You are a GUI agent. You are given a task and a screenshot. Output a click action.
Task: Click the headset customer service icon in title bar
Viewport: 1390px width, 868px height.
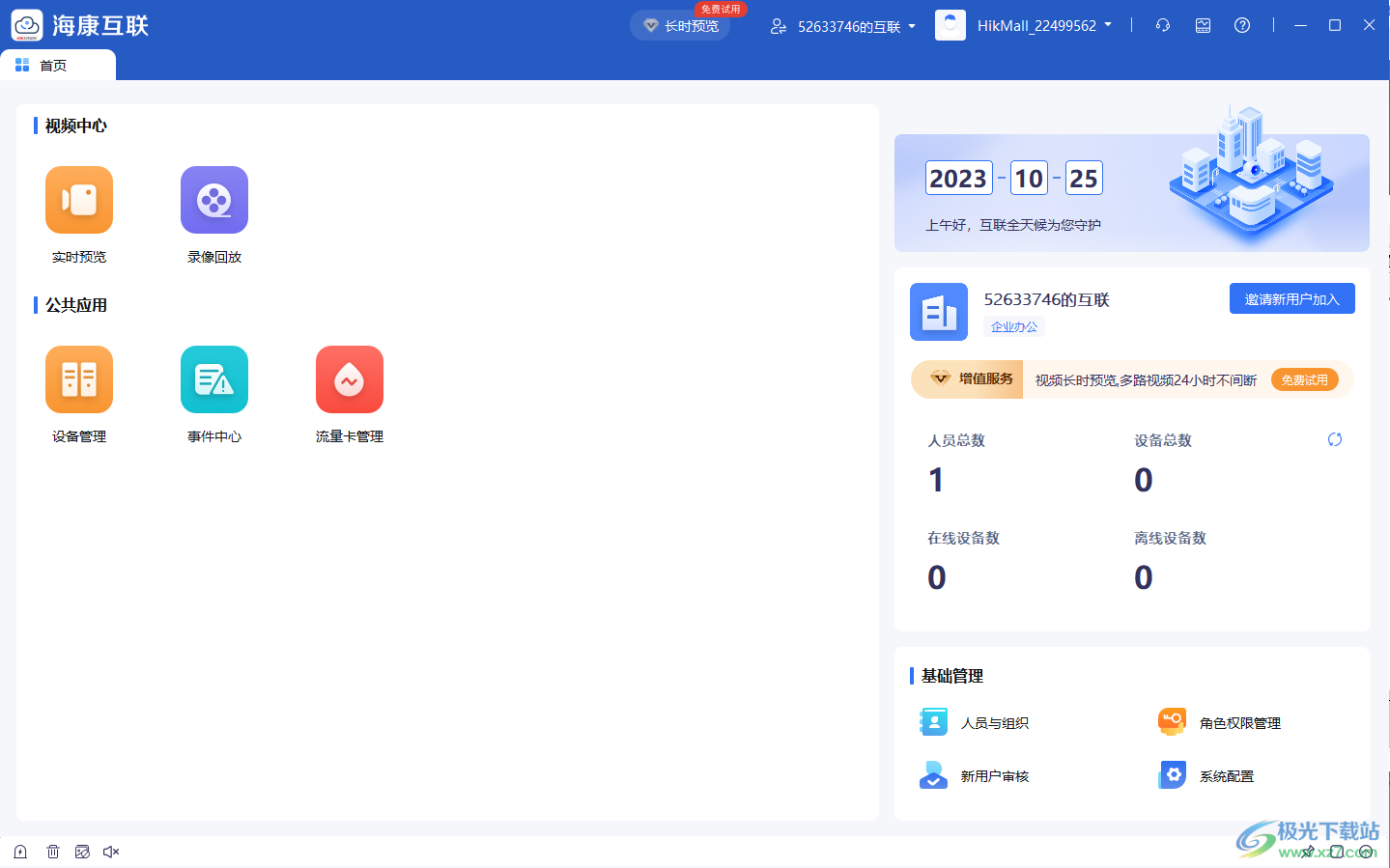[1162, 25]
